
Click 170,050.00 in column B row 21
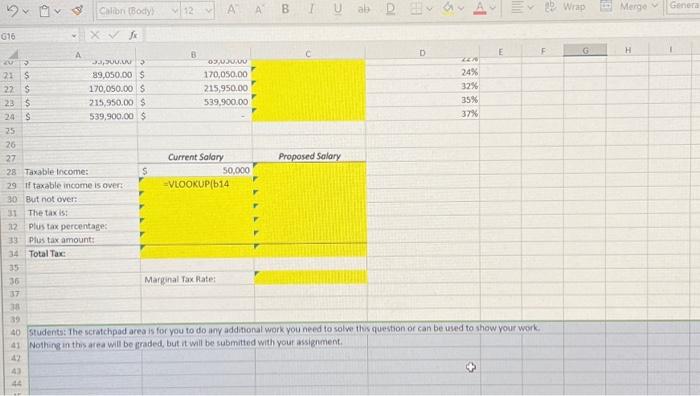[194, 75]
